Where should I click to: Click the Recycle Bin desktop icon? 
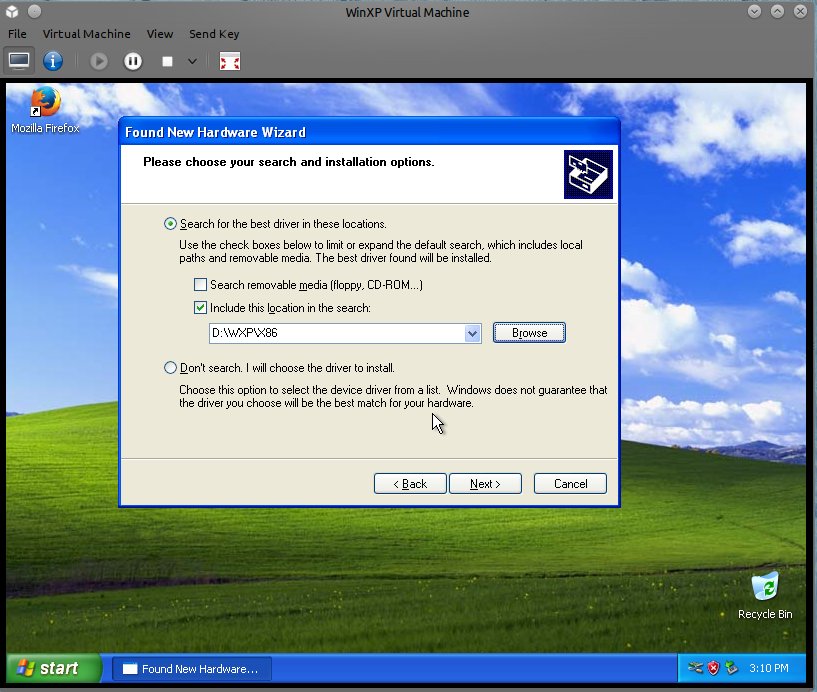point(765,596)
